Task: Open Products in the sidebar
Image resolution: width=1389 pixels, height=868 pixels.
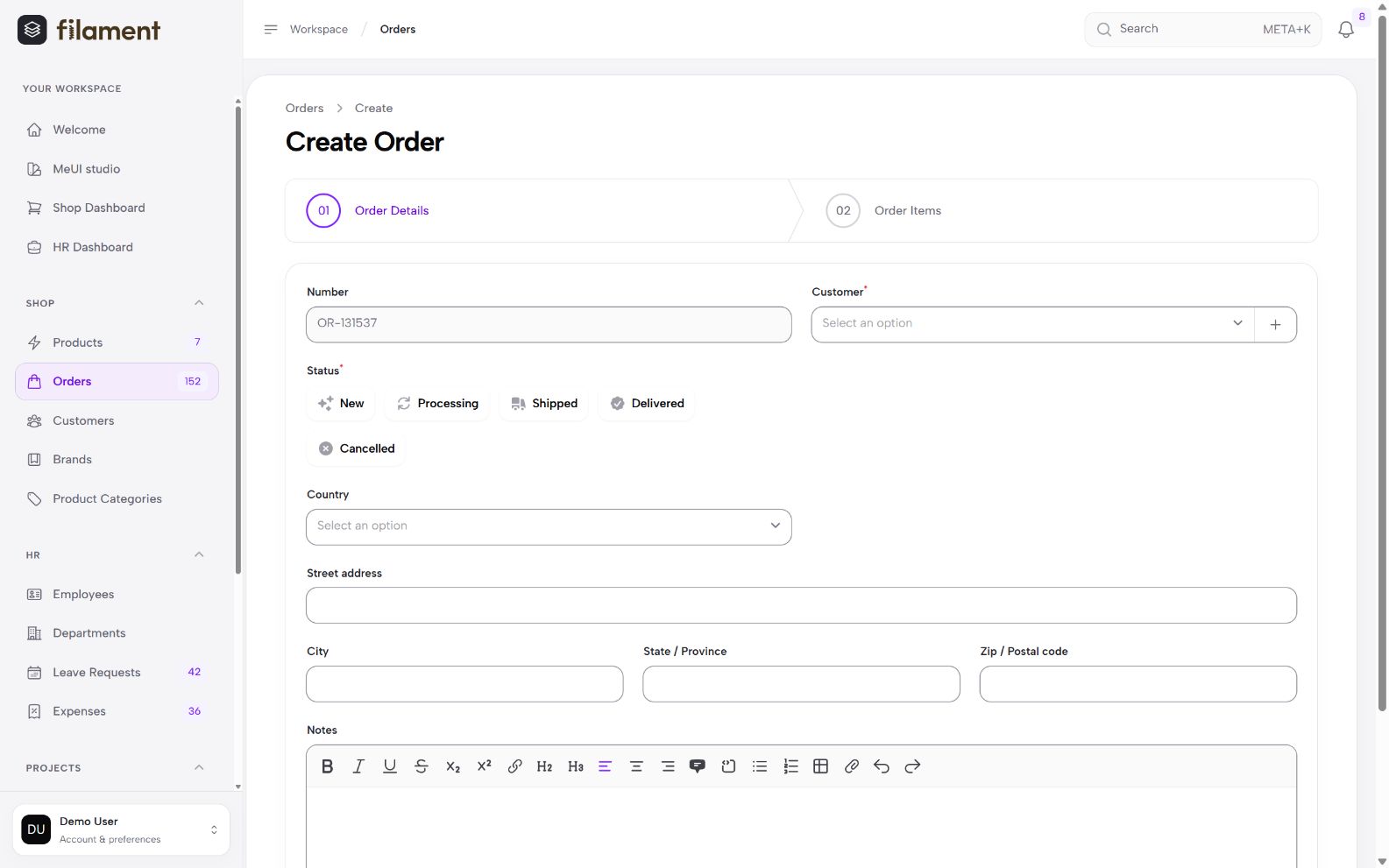Action: 117,342
